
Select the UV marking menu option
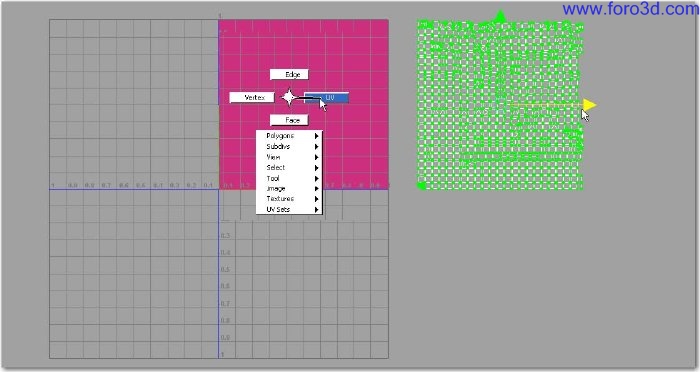(x=327, y=98)
